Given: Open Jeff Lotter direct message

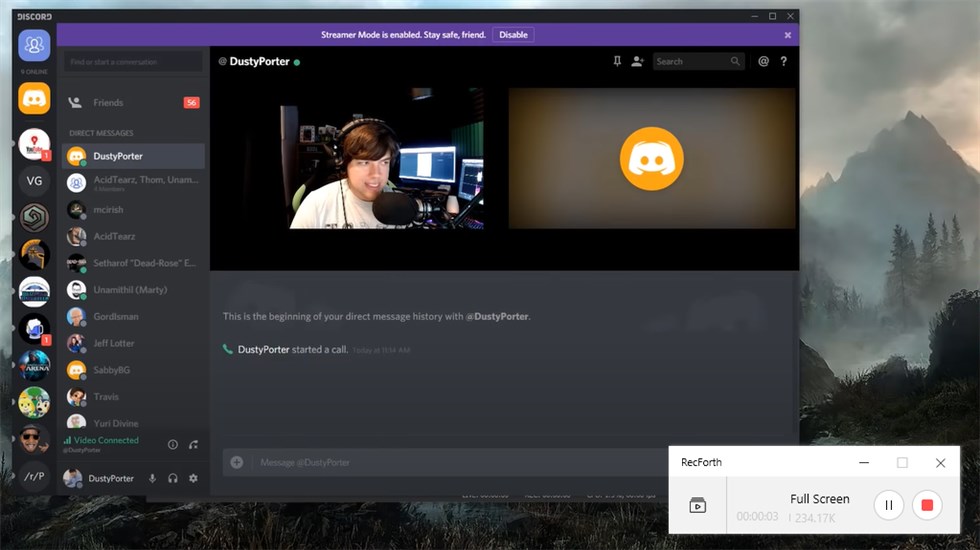Looking at the screenshot, I should click(132, 343).
